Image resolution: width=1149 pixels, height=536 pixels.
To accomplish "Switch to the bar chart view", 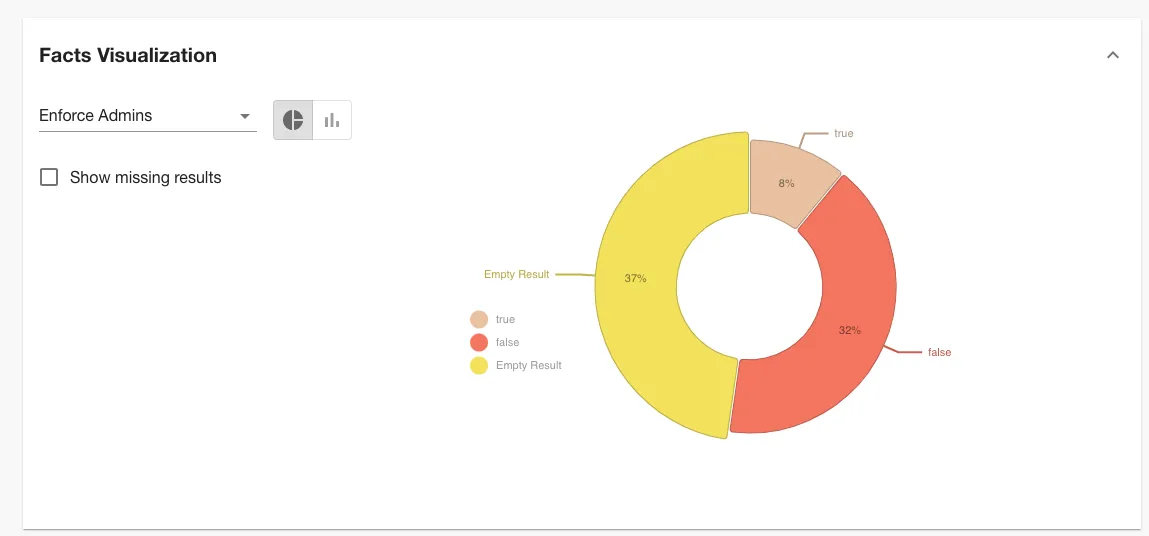I will point(332,120).
